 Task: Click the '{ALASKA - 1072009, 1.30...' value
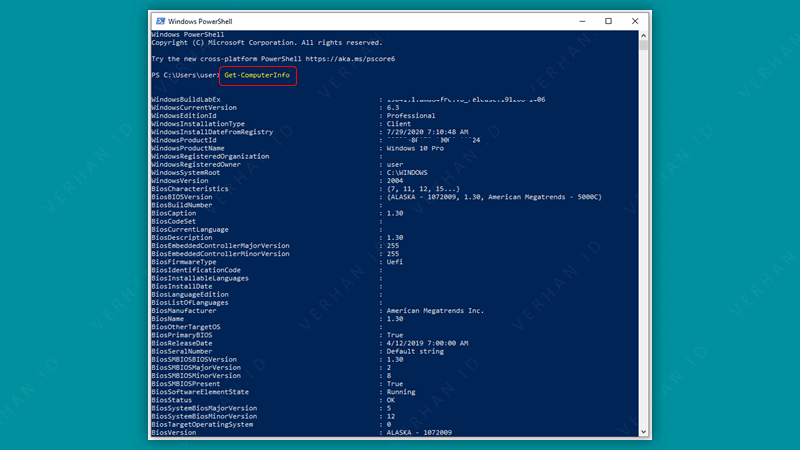point(494,197)
